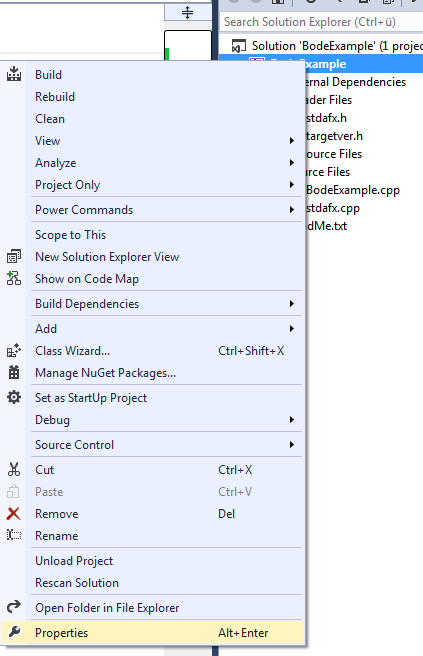Click the editor split handle button
The height and width of the screenshot is (656, 423).
[188, 13]
